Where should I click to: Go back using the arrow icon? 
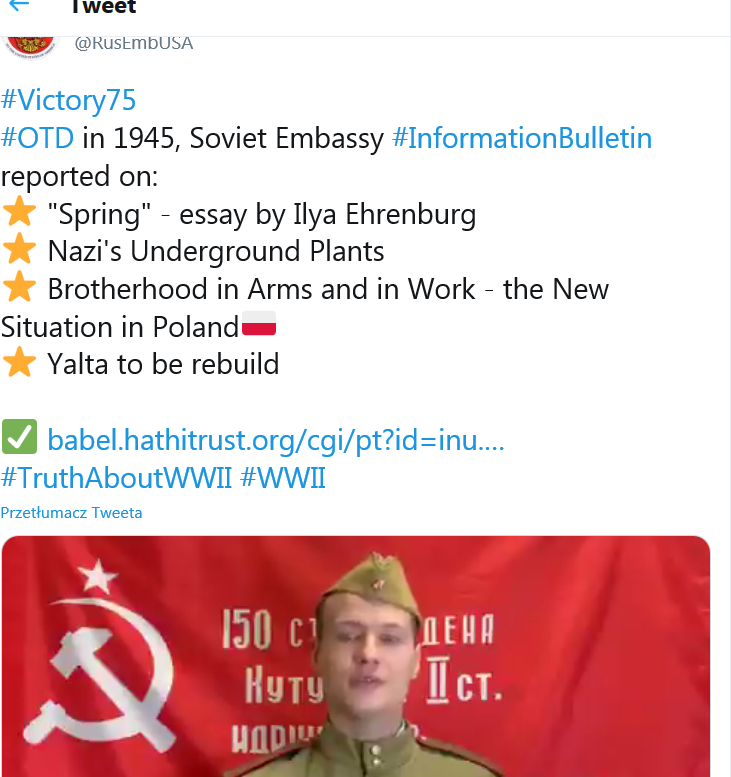18,5
